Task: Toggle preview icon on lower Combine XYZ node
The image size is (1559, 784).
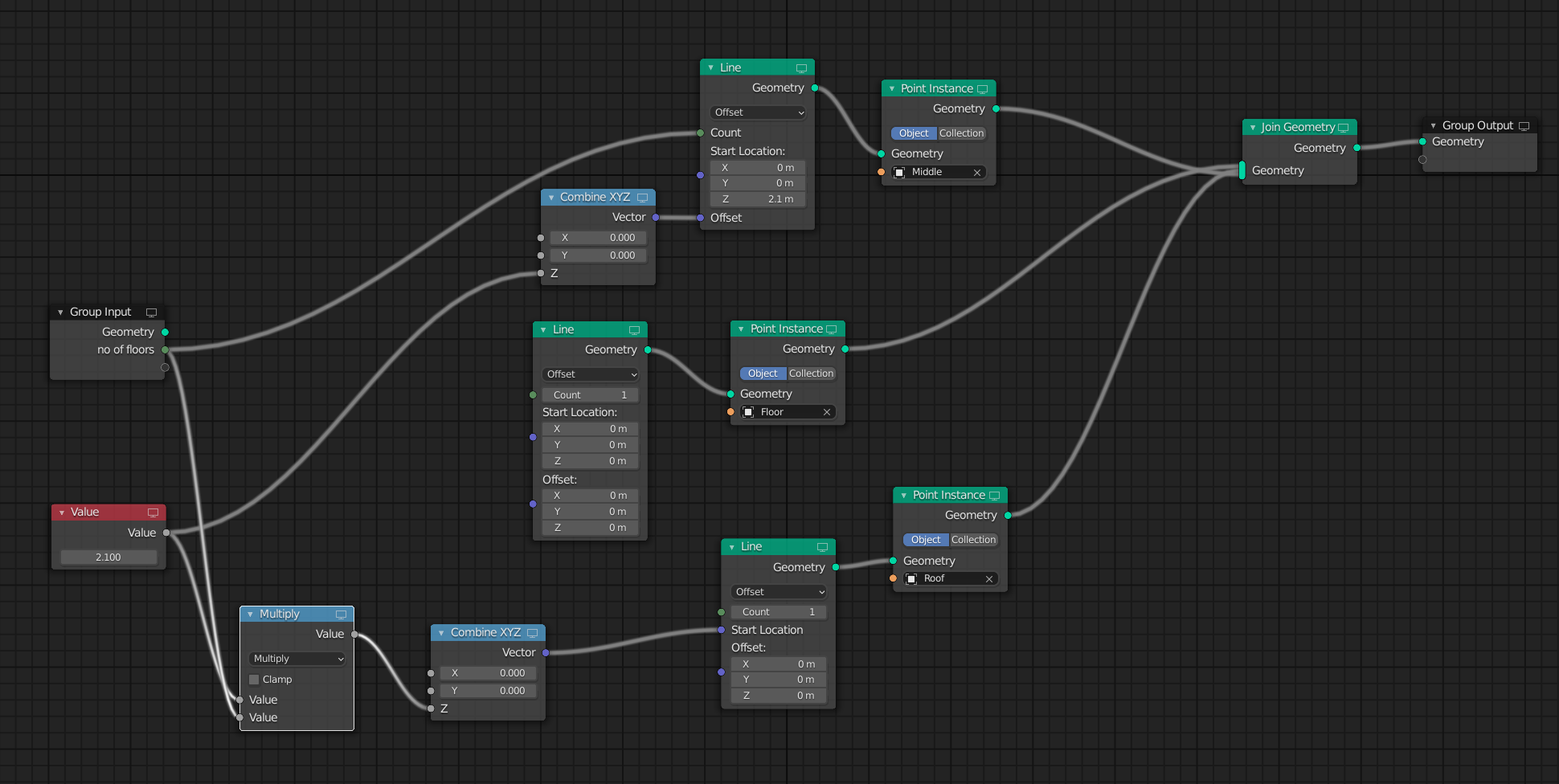Action: pyautogui.click(x=532, y=633)
